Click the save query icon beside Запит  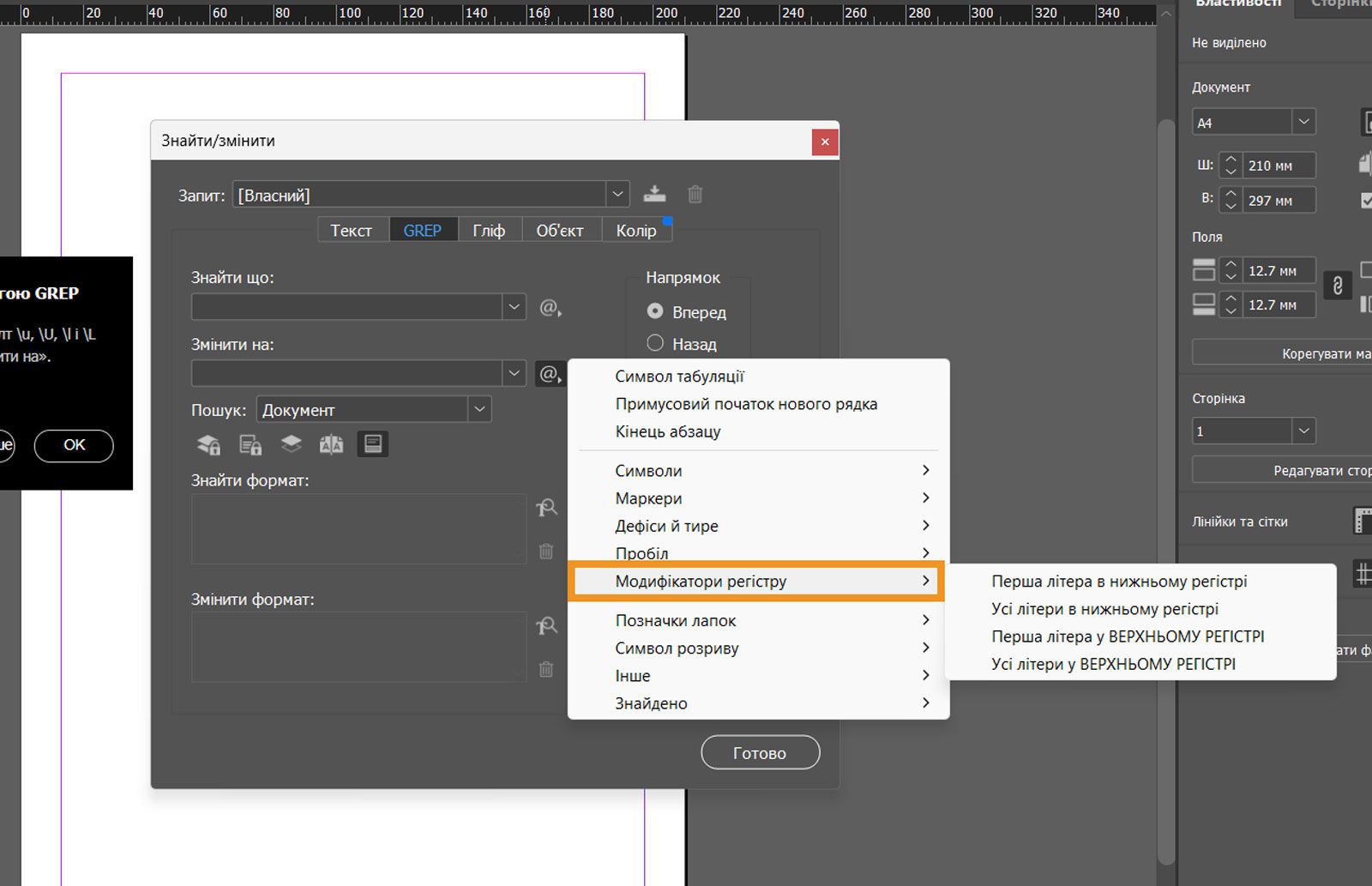(654, 195)
